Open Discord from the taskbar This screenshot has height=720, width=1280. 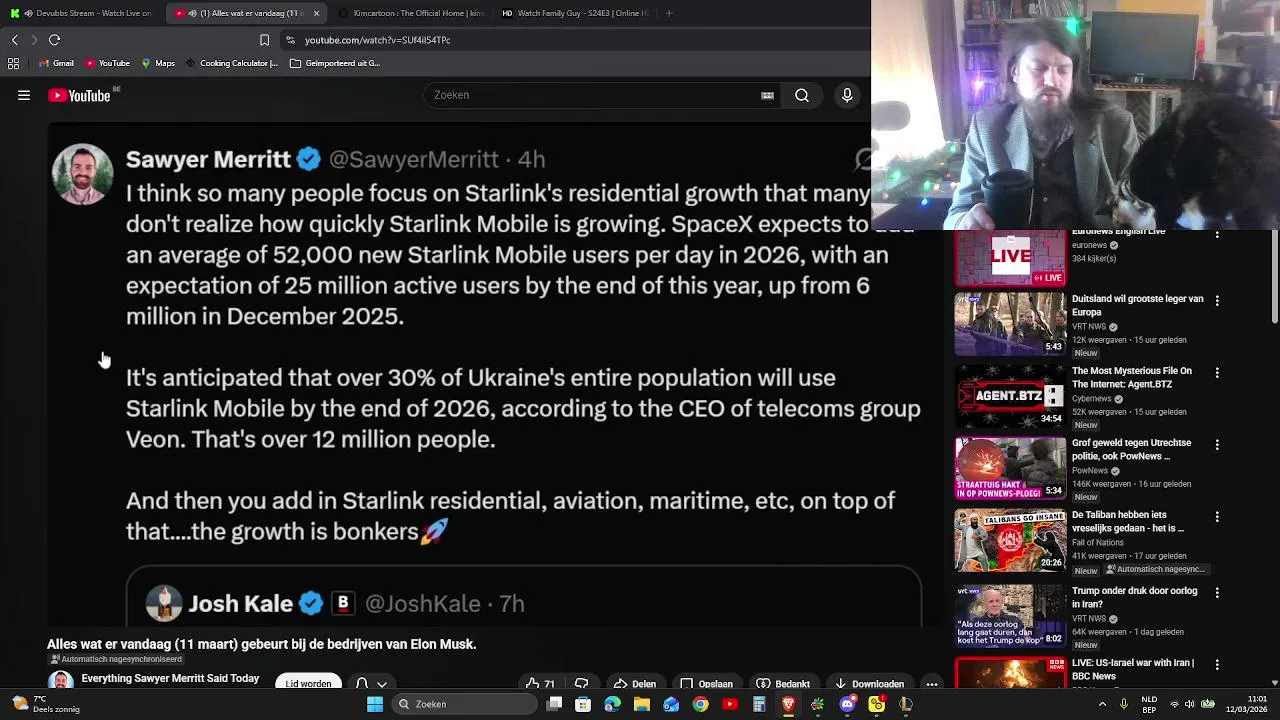(847, 704)
